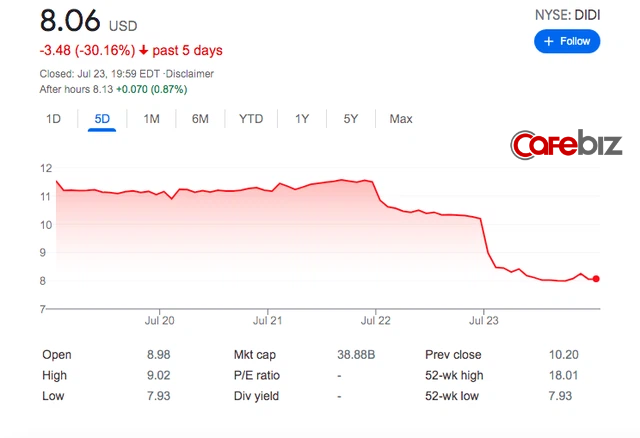The width and height of the screenshot is (640, 438).
Task: Click the red endpoint dot on chart
Action: click(x=596, y=279)
